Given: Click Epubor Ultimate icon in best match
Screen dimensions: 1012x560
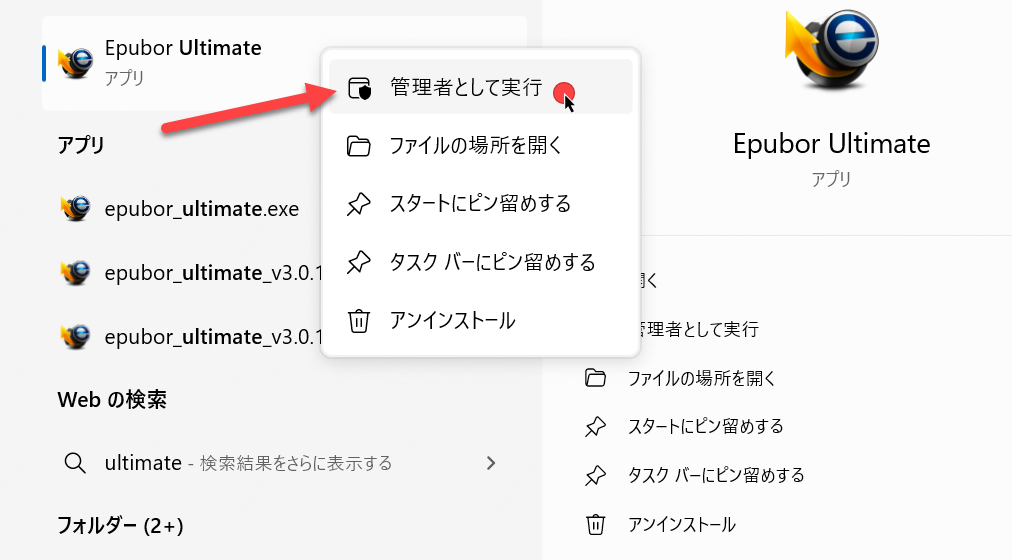Looking at the screenshot, I should [76, 63].
